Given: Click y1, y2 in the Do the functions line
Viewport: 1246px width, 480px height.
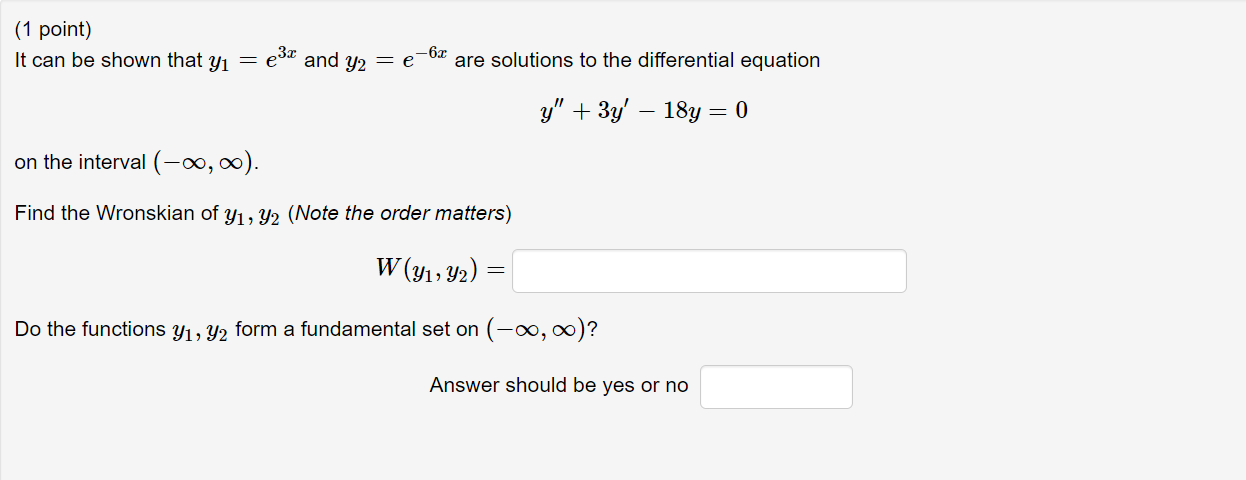Looking at the screenshot, I should pyautogui.click(x=200, y=331).
